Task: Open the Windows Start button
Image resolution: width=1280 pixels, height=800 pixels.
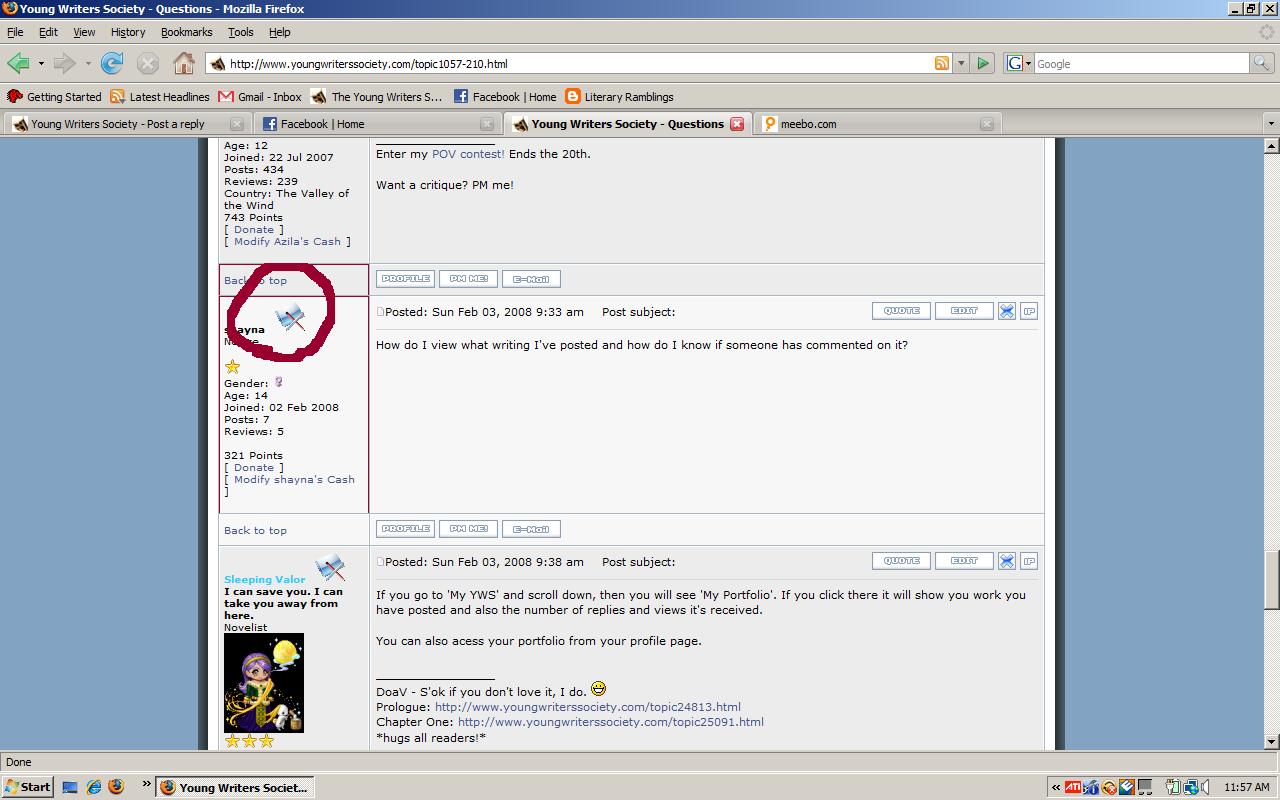Action: (x=28, y=787)
